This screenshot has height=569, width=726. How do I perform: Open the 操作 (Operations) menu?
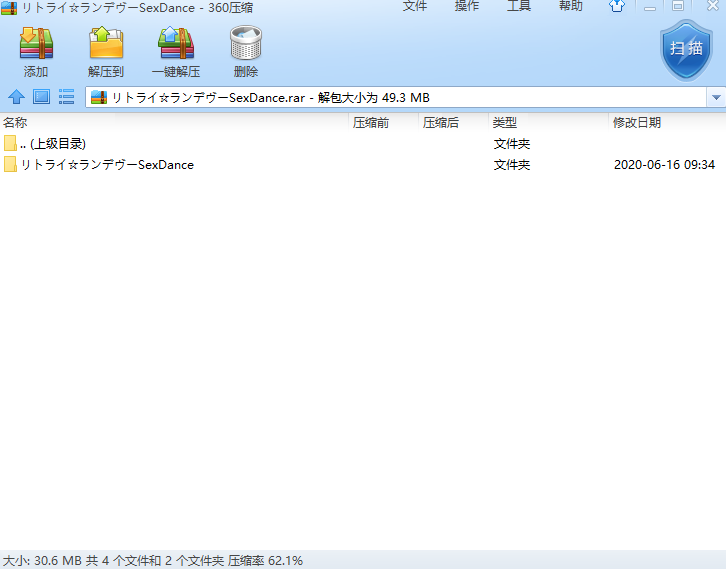(x=467, y=7)
